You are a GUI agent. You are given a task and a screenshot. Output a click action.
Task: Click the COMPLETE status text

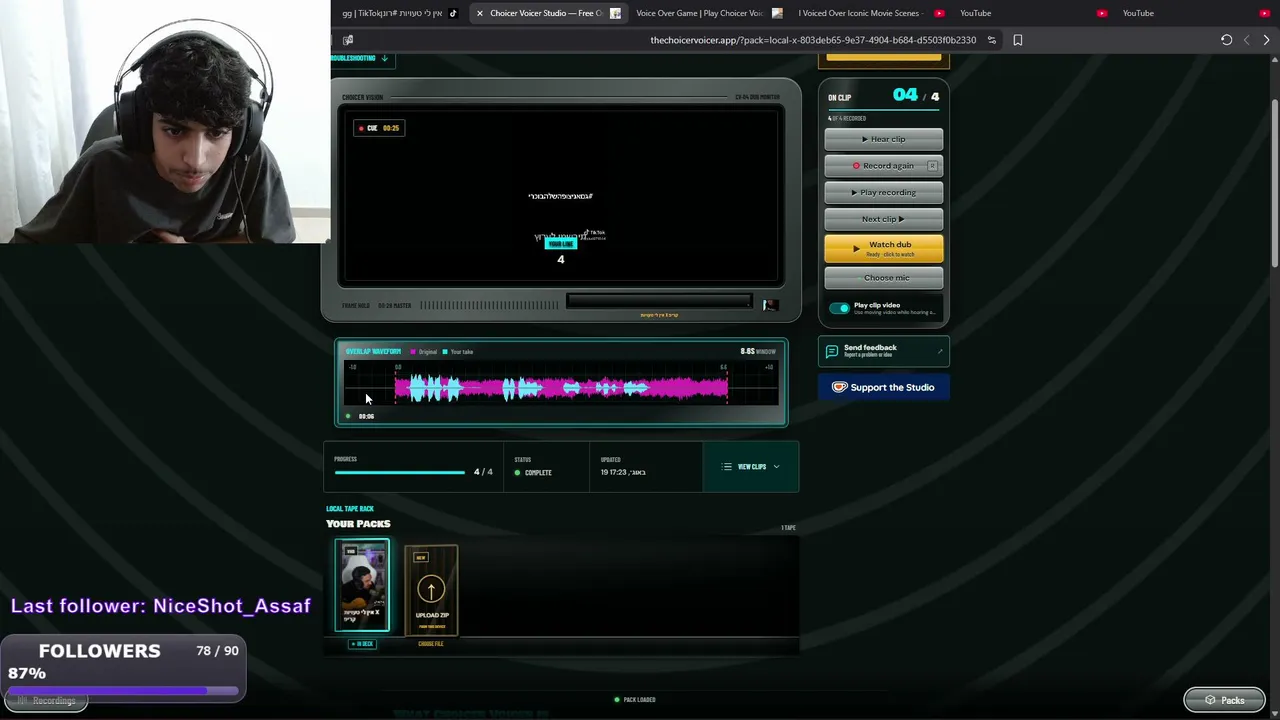(x=538, y=473)
